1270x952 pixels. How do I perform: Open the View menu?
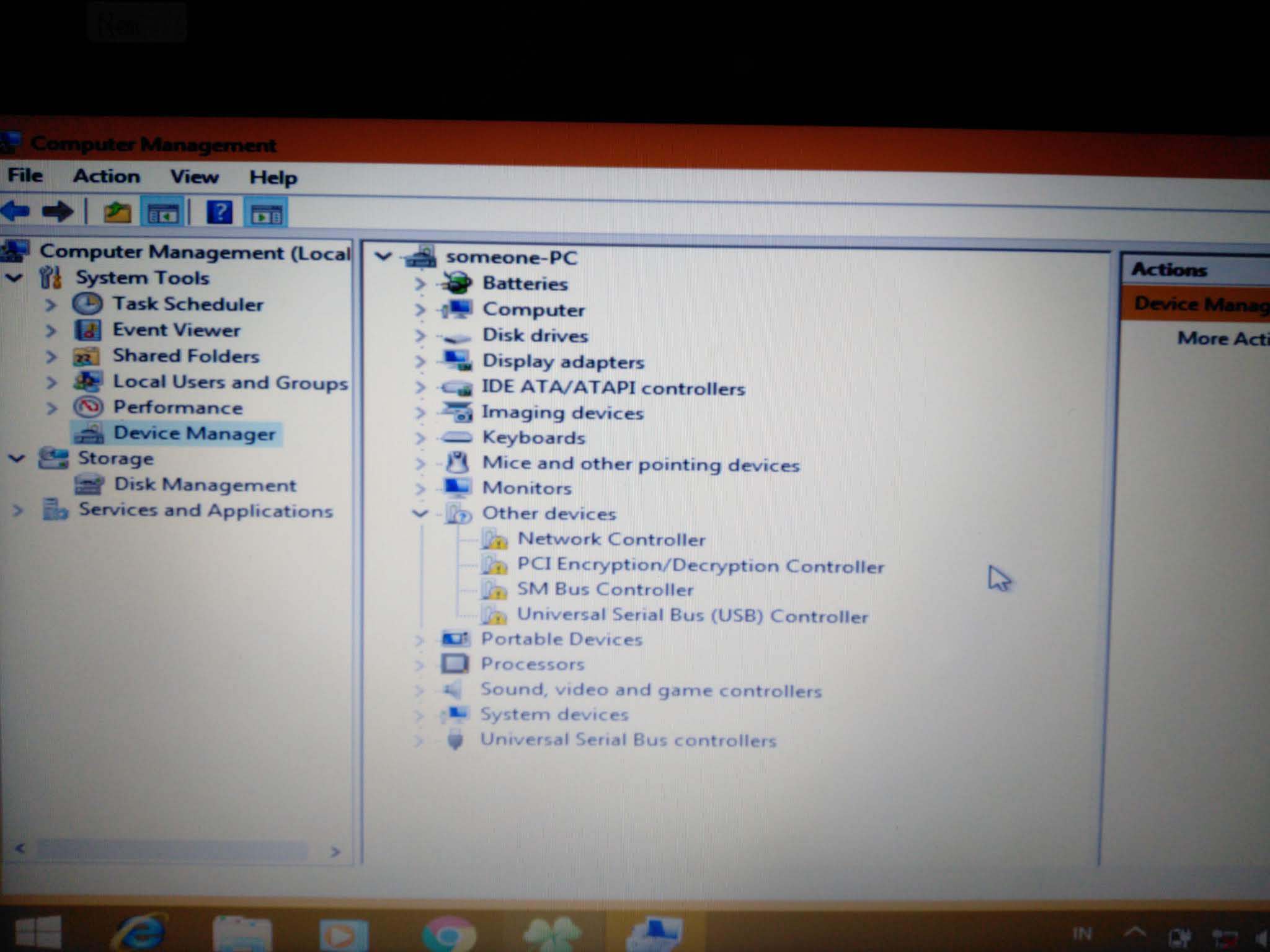click(x=194, y=177)
